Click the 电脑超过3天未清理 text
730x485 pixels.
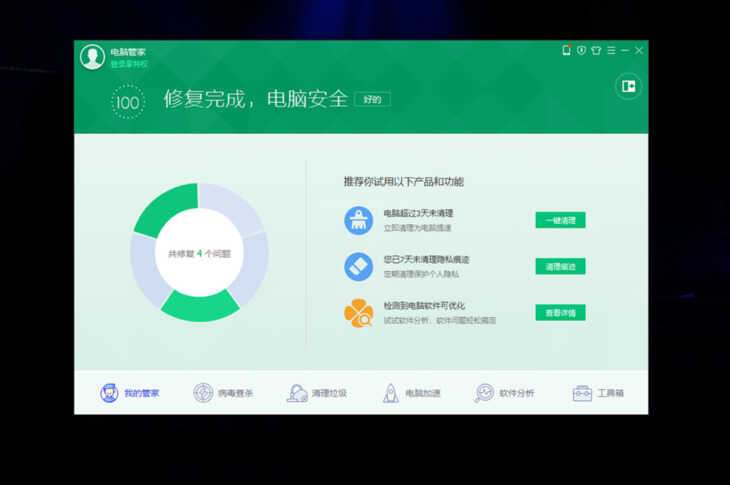[418, 213]
